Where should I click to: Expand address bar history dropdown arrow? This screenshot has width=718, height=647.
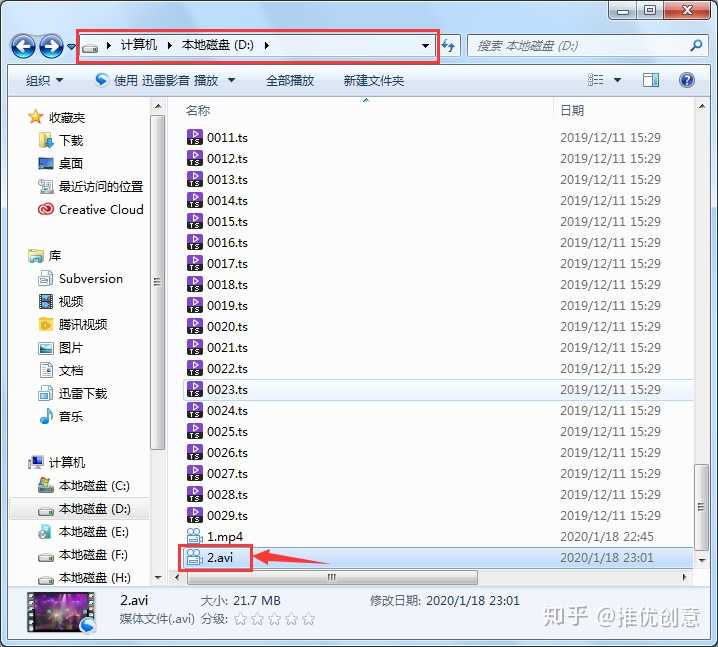pos(425,46)
